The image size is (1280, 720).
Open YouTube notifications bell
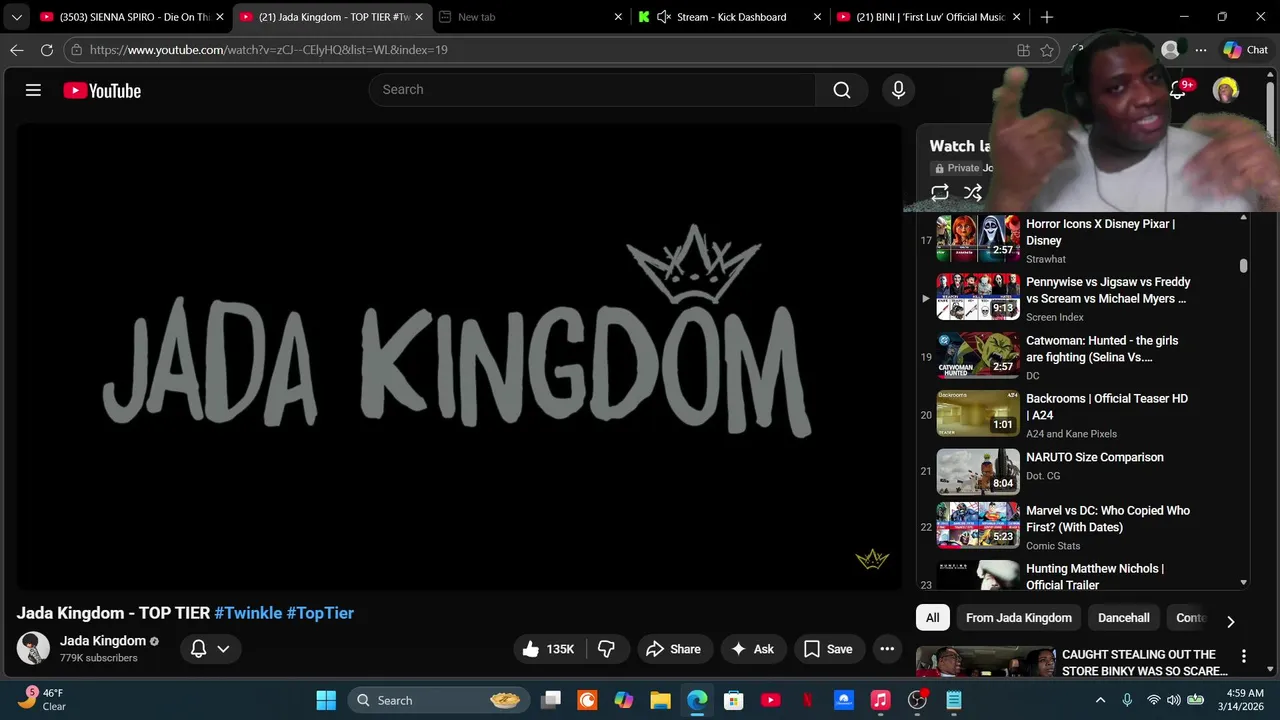(1178, 90)
